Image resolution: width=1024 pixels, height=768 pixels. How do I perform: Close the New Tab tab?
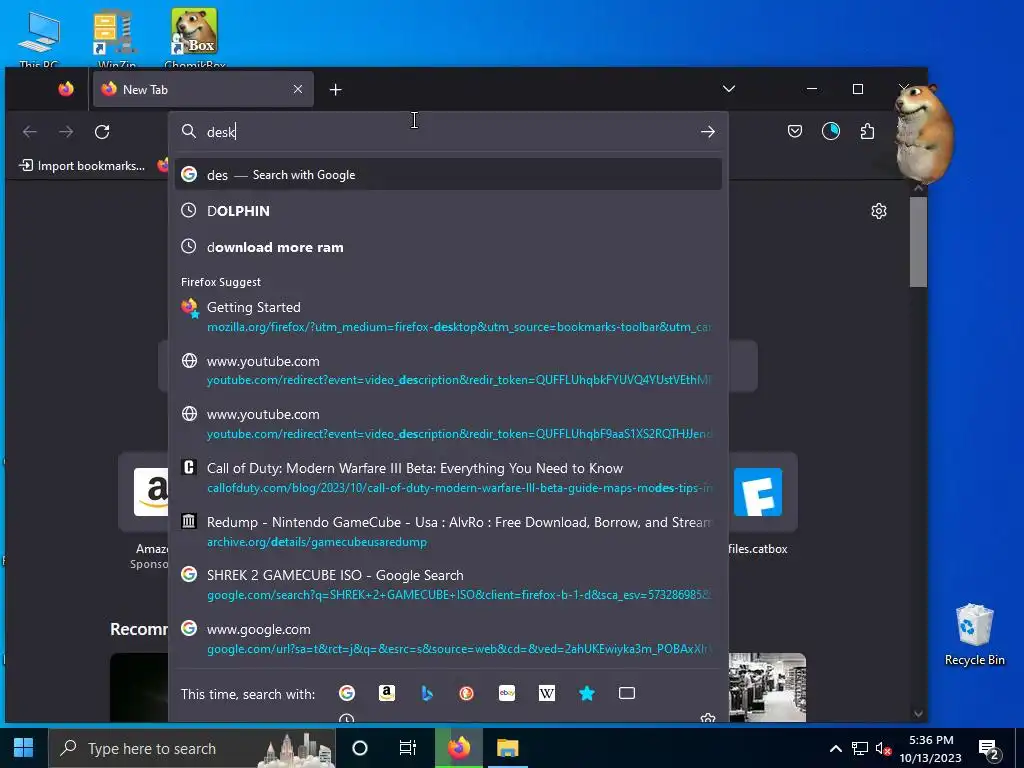click(x=298, y=89)
